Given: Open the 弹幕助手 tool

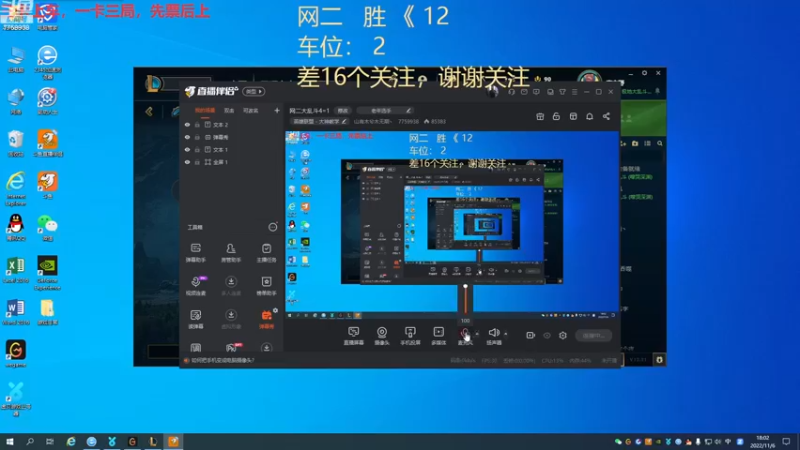Looking at the screenshot, I should coord(195,253).
